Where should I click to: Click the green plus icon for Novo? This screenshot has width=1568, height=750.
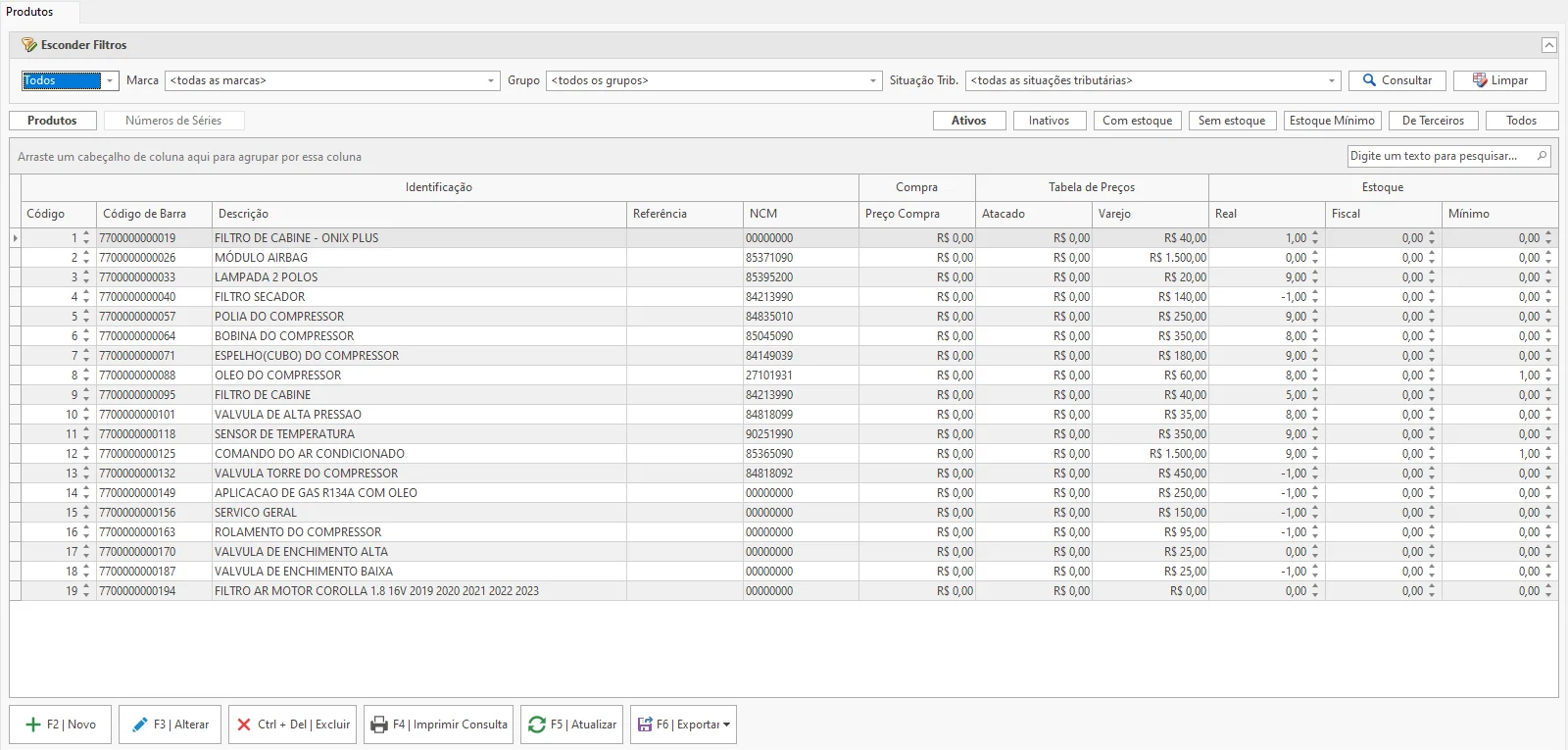coord(33,725)
